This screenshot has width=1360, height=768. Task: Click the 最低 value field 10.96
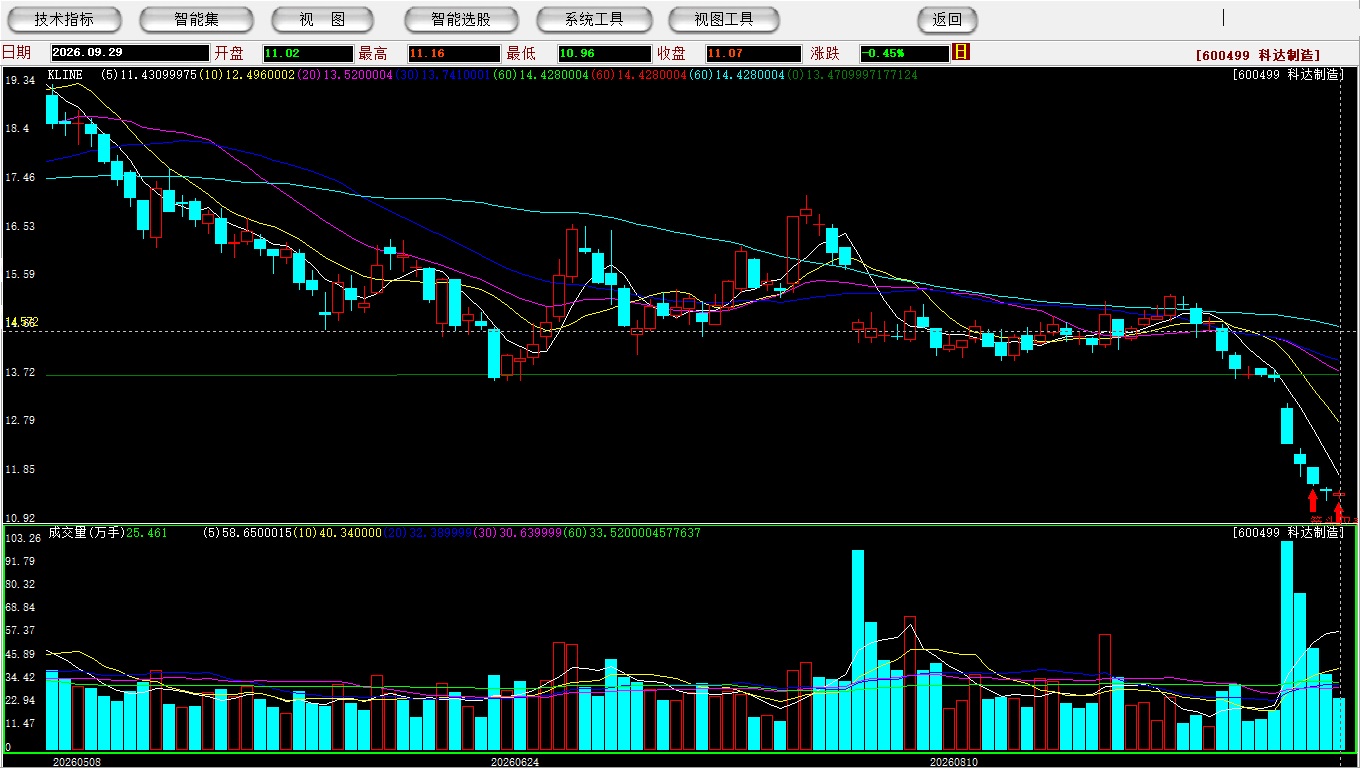[604, 53]
